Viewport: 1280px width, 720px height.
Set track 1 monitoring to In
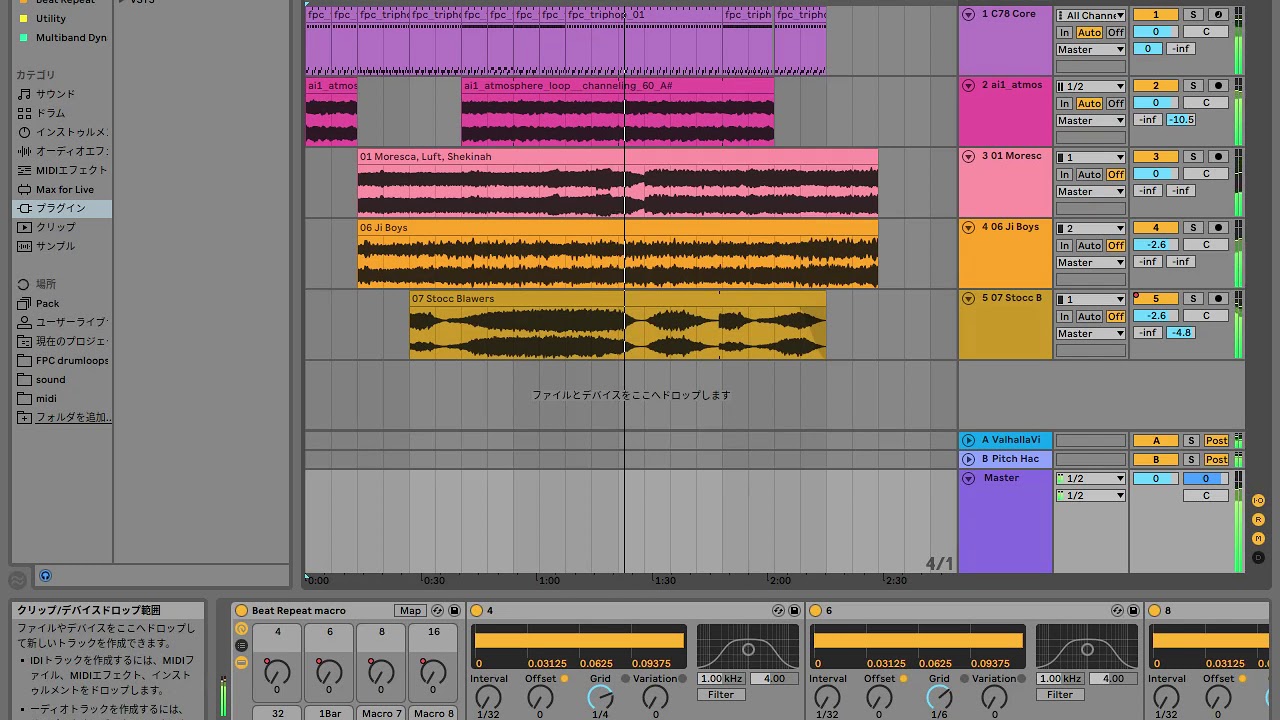tap(1064, 33)
